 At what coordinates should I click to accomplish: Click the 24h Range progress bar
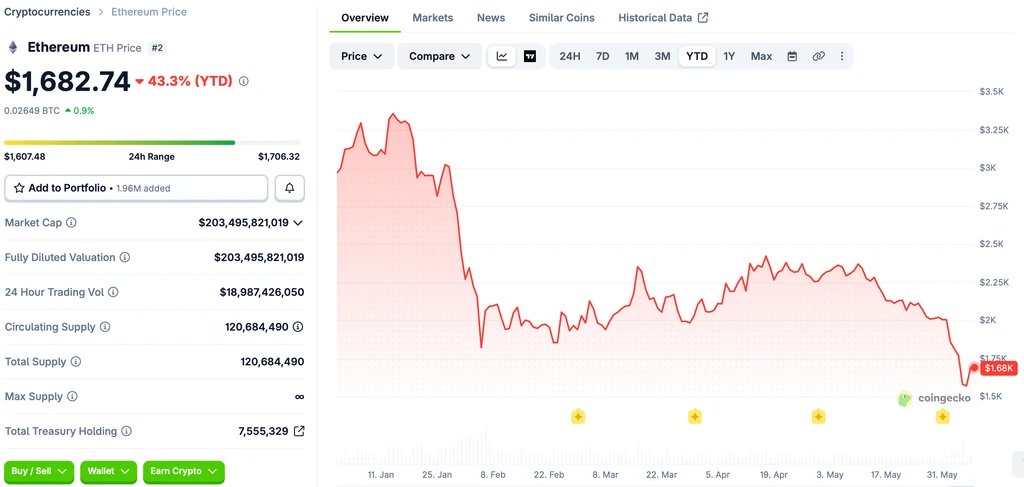pyautogui.click(x=152, y=142)
